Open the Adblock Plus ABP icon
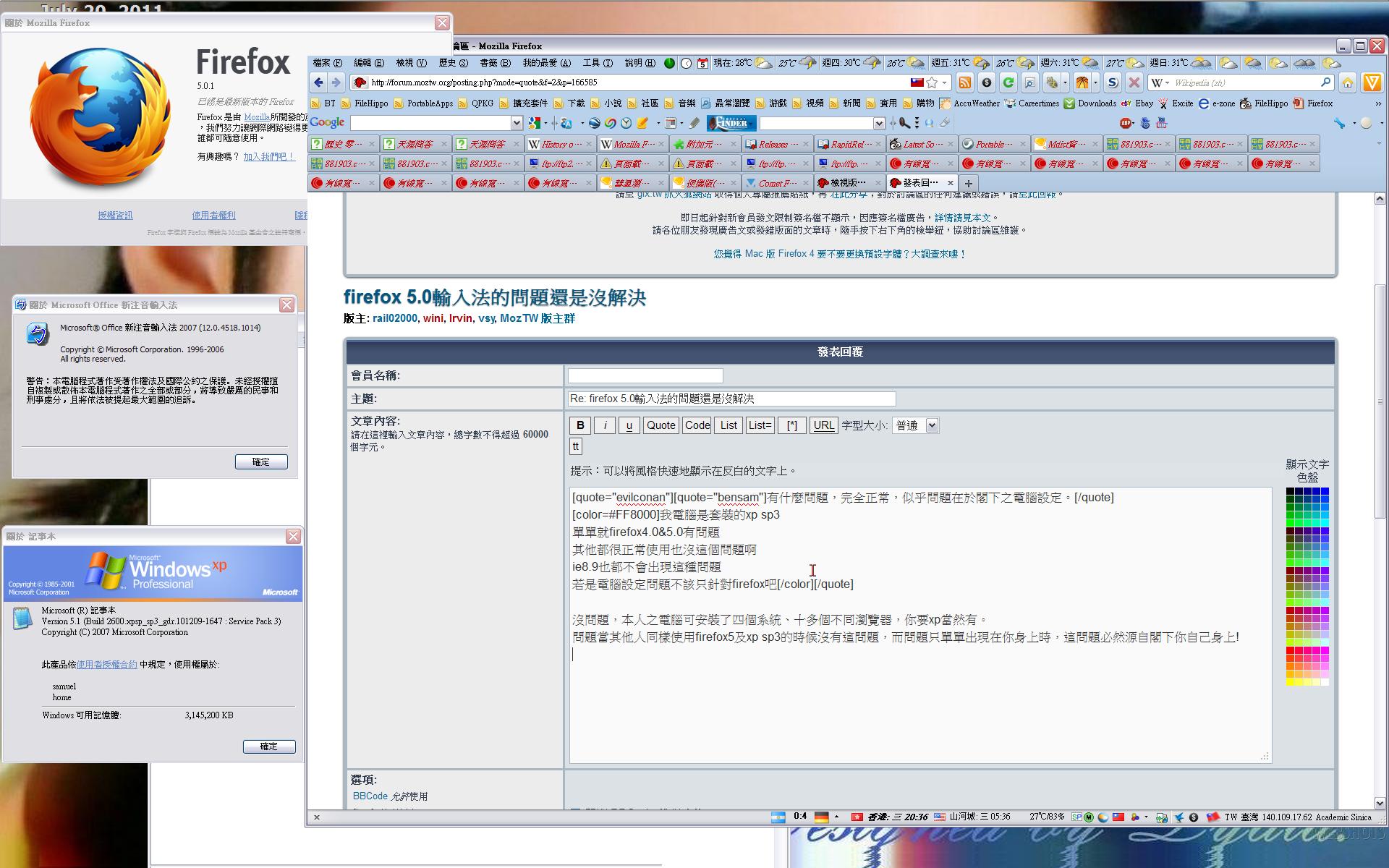This screenshot has width=1389, height=868. point(1126,123)
